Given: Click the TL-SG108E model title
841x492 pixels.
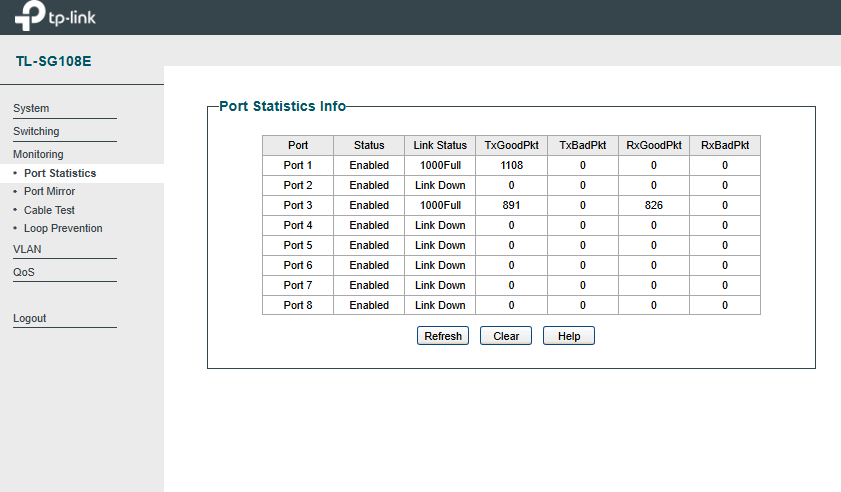Looking at the screenshot, I should [54, 61].
